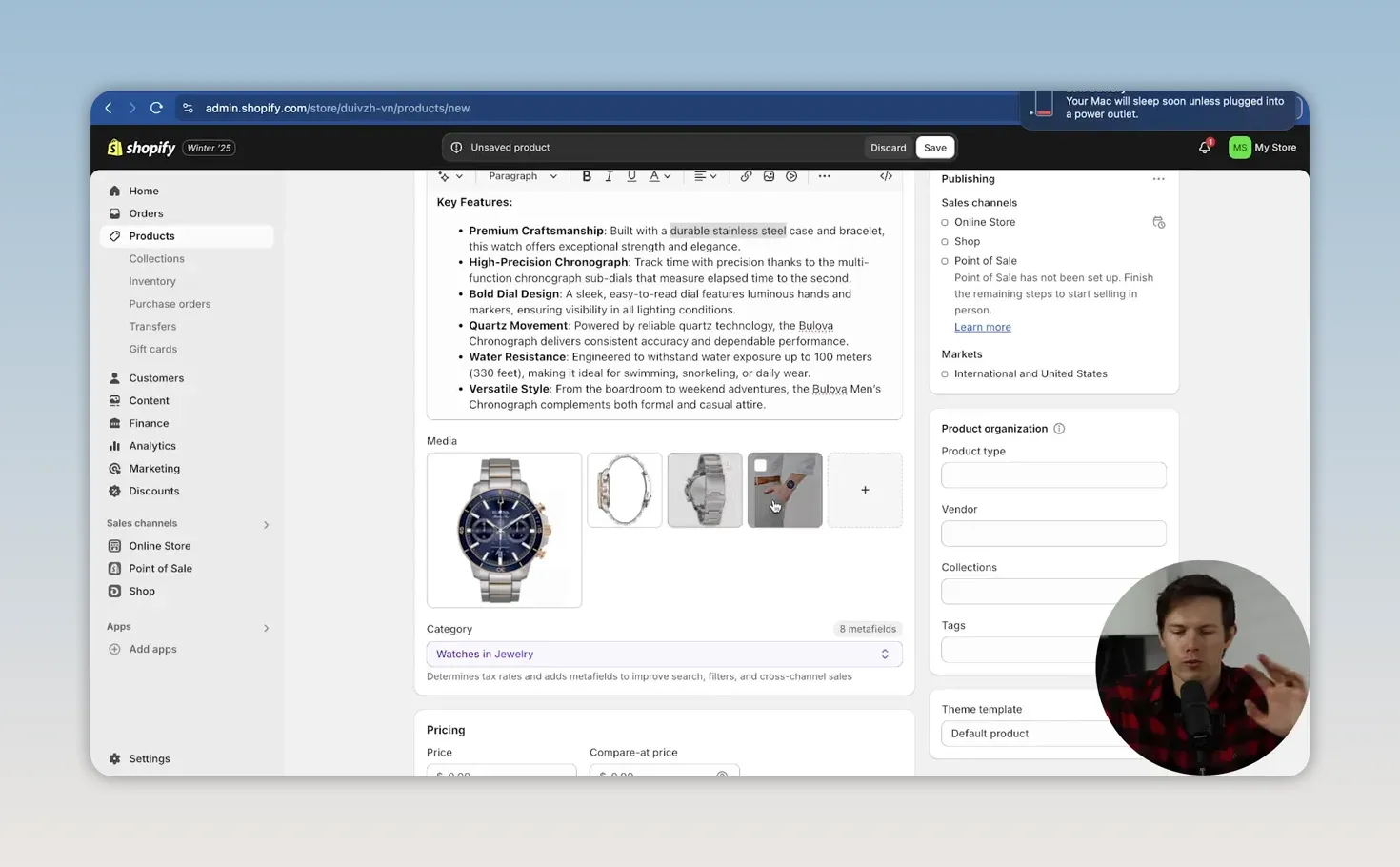Screen dimensions: 1400x867
Task: Click the Collections field
Action: pos(1053,592)
